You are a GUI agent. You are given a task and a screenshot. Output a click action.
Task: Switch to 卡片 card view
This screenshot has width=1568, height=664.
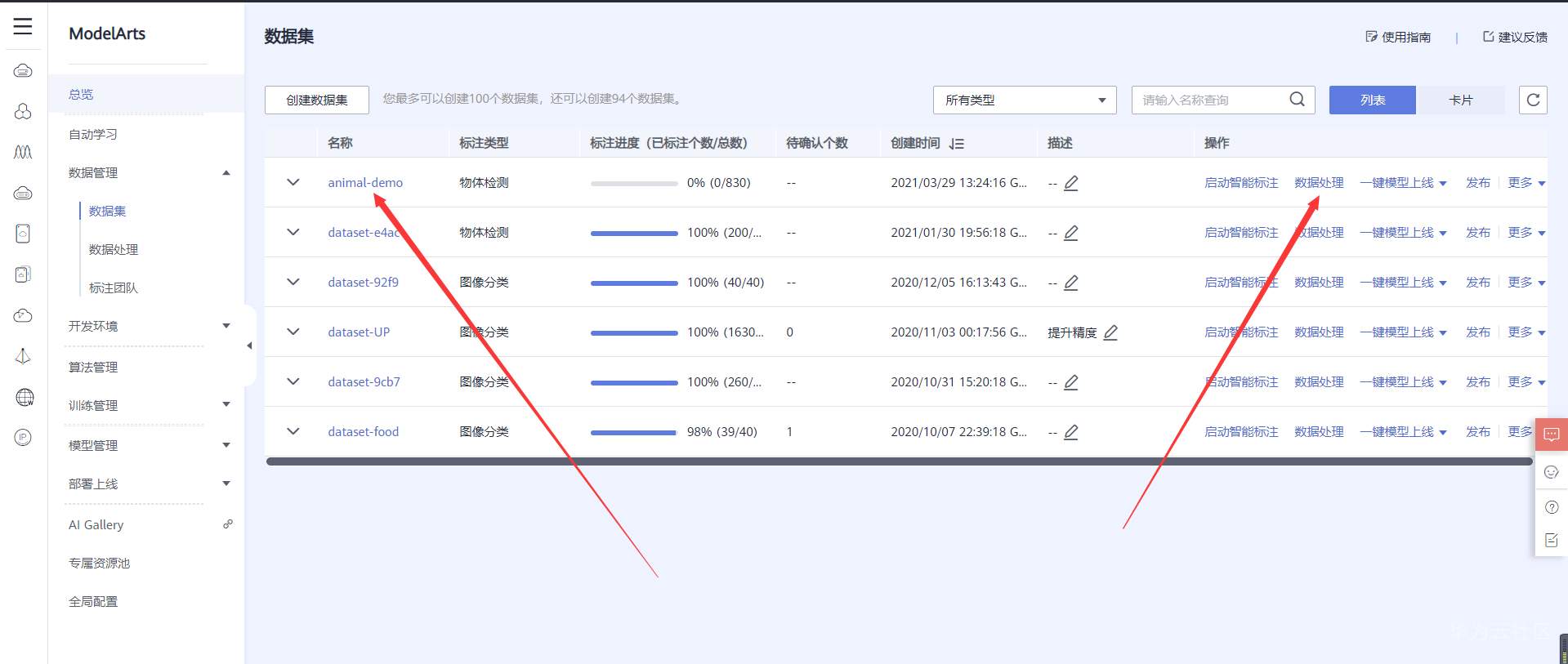[x=1460, y=100]
